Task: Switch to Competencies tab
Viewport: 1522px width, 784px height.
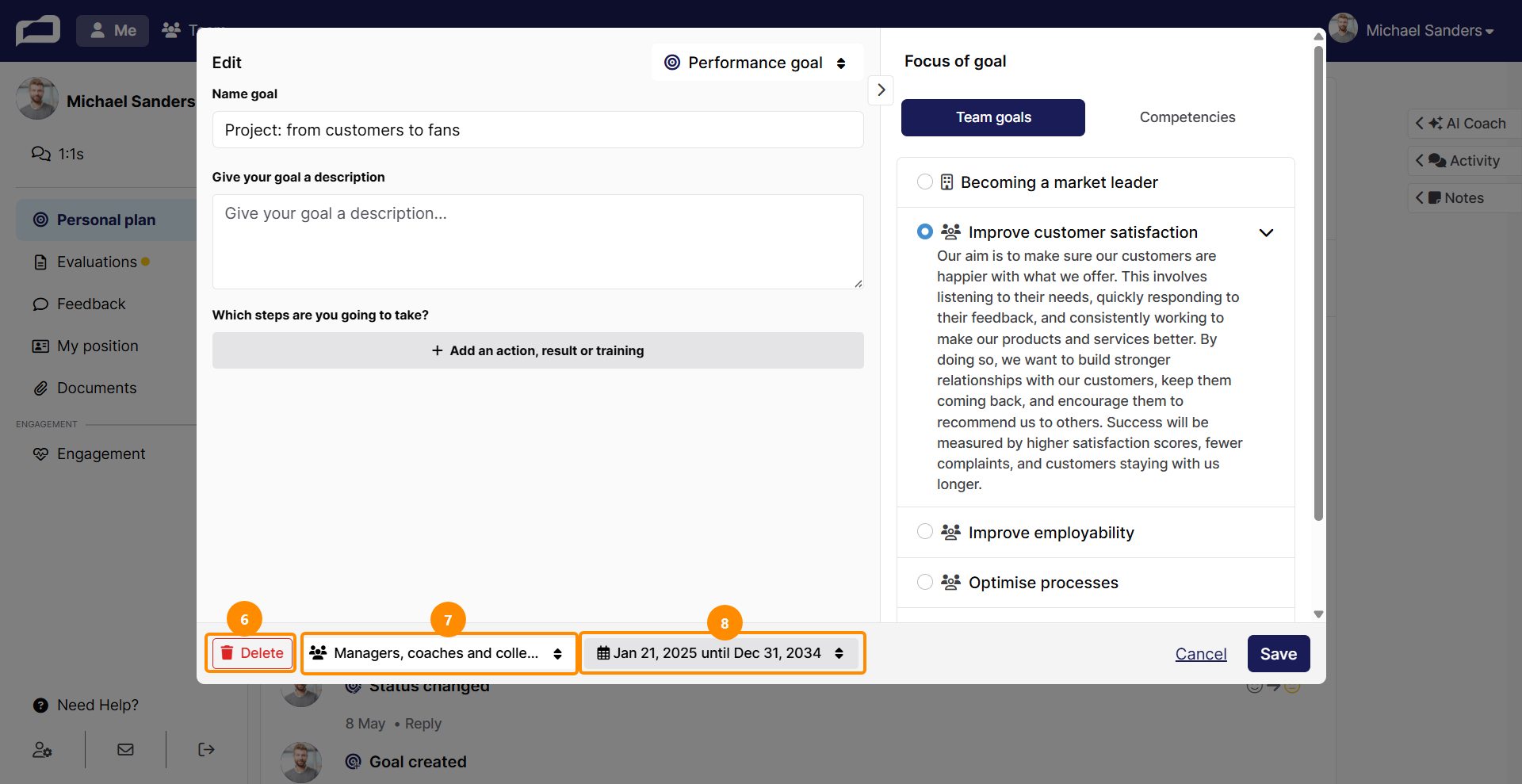Action: [x=1187, y=117]
